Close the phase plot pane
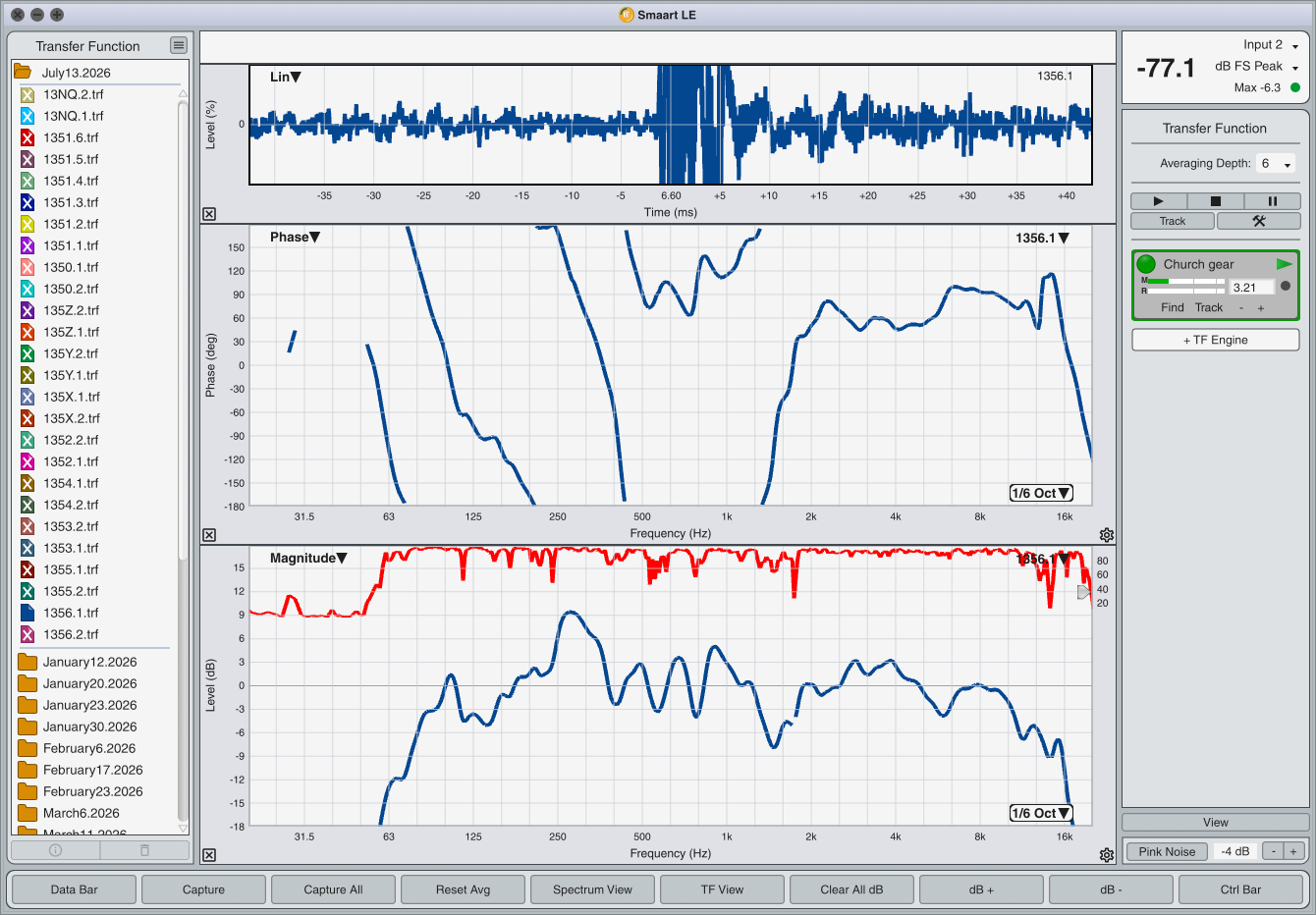Screen dimensions: 1316x915 click(209, 535)
